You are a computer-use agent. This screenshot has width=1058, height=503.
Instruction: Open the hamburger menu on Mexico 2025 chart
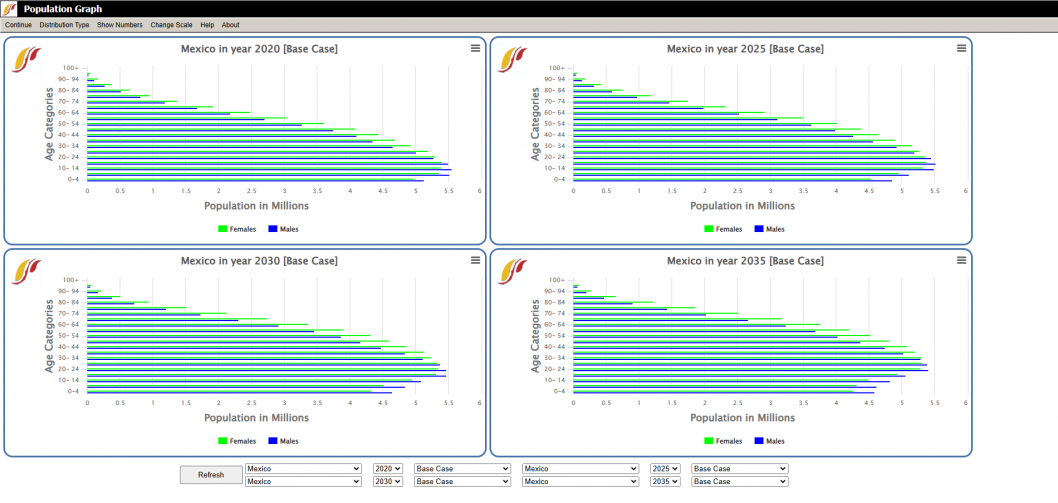click(x=962, y=48)
